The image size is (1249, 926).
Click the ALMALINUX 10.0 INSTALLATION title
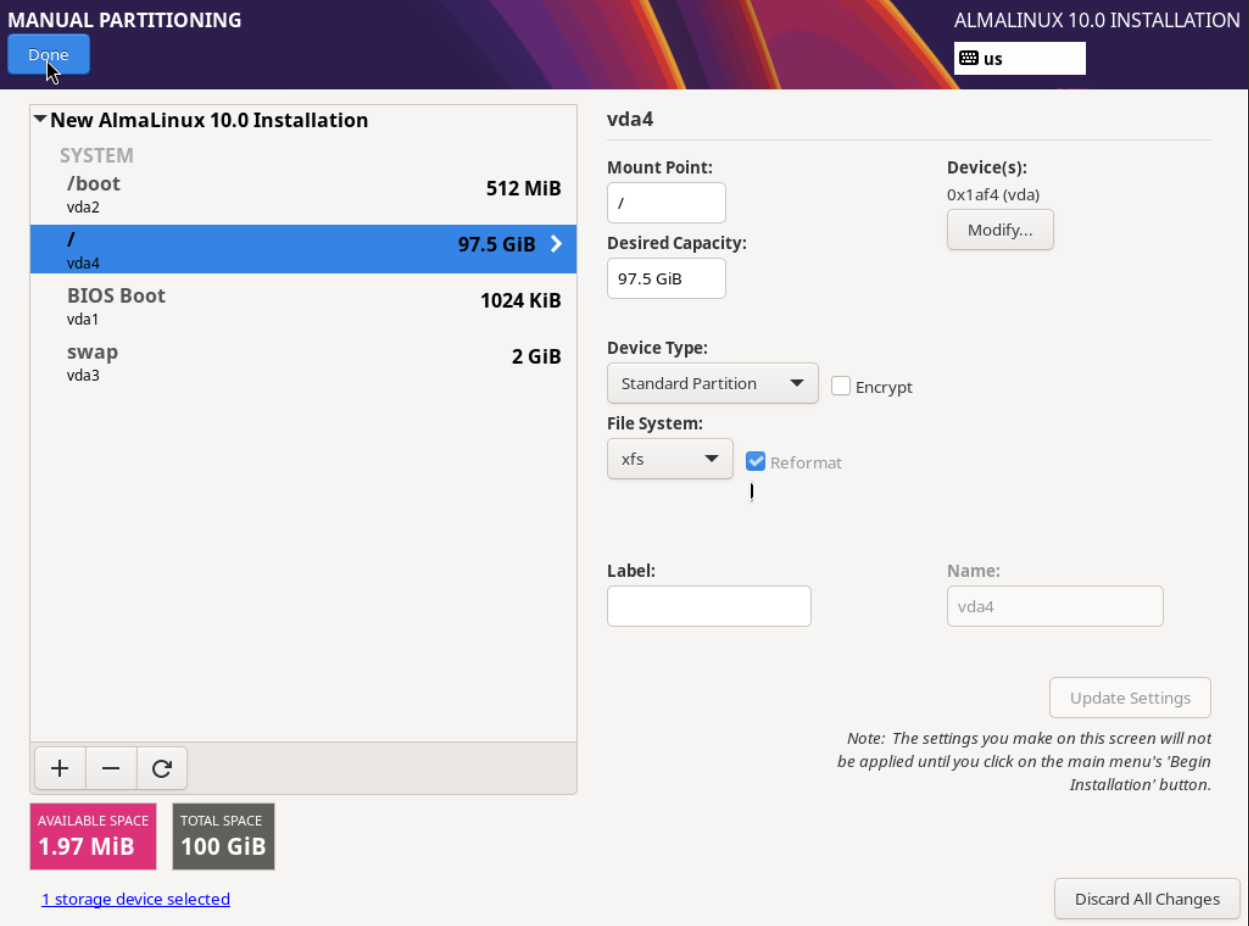[x=1097, y=20]
